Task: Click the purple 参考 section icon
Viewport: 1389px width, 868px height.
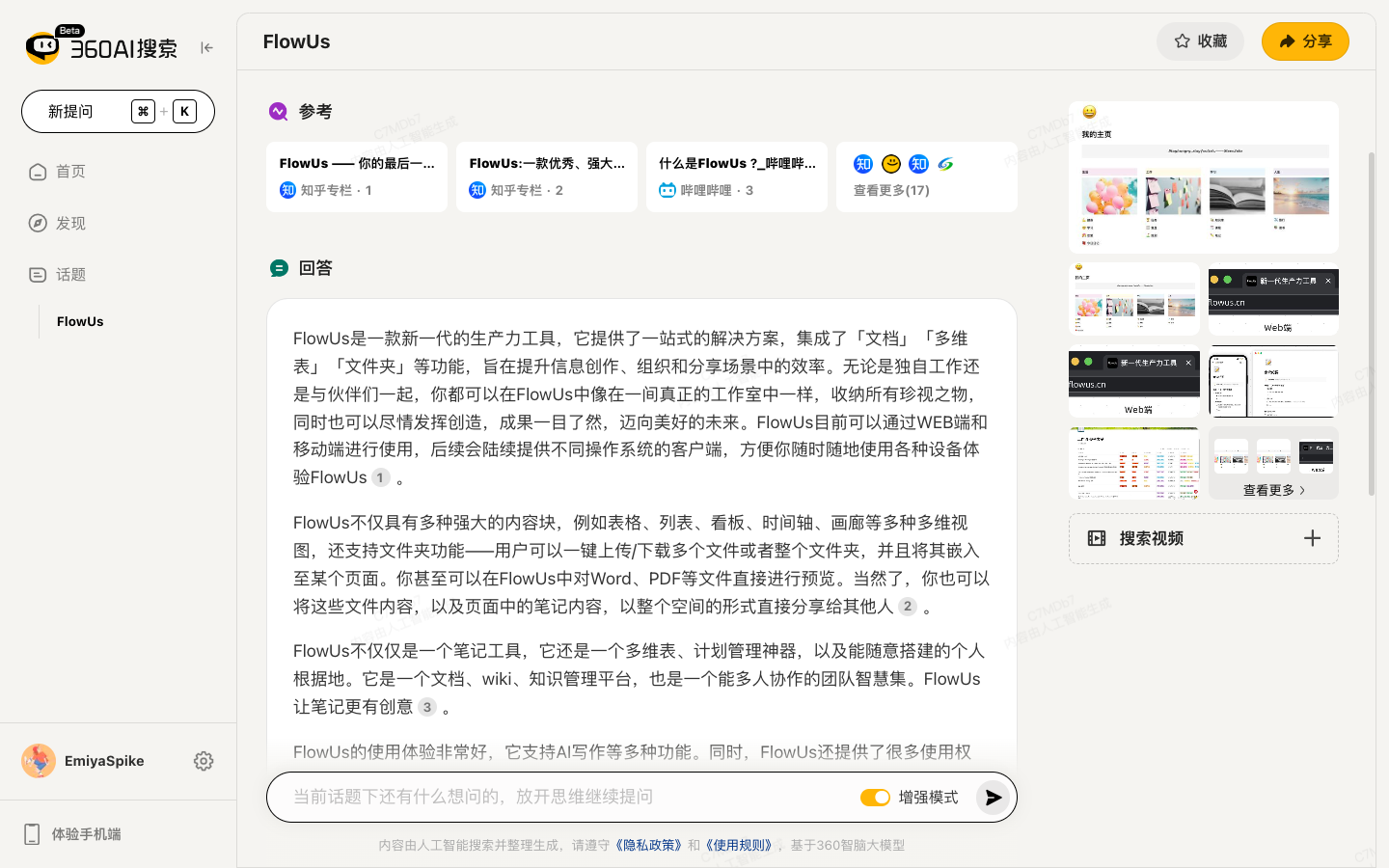Action: pos(280,111)
